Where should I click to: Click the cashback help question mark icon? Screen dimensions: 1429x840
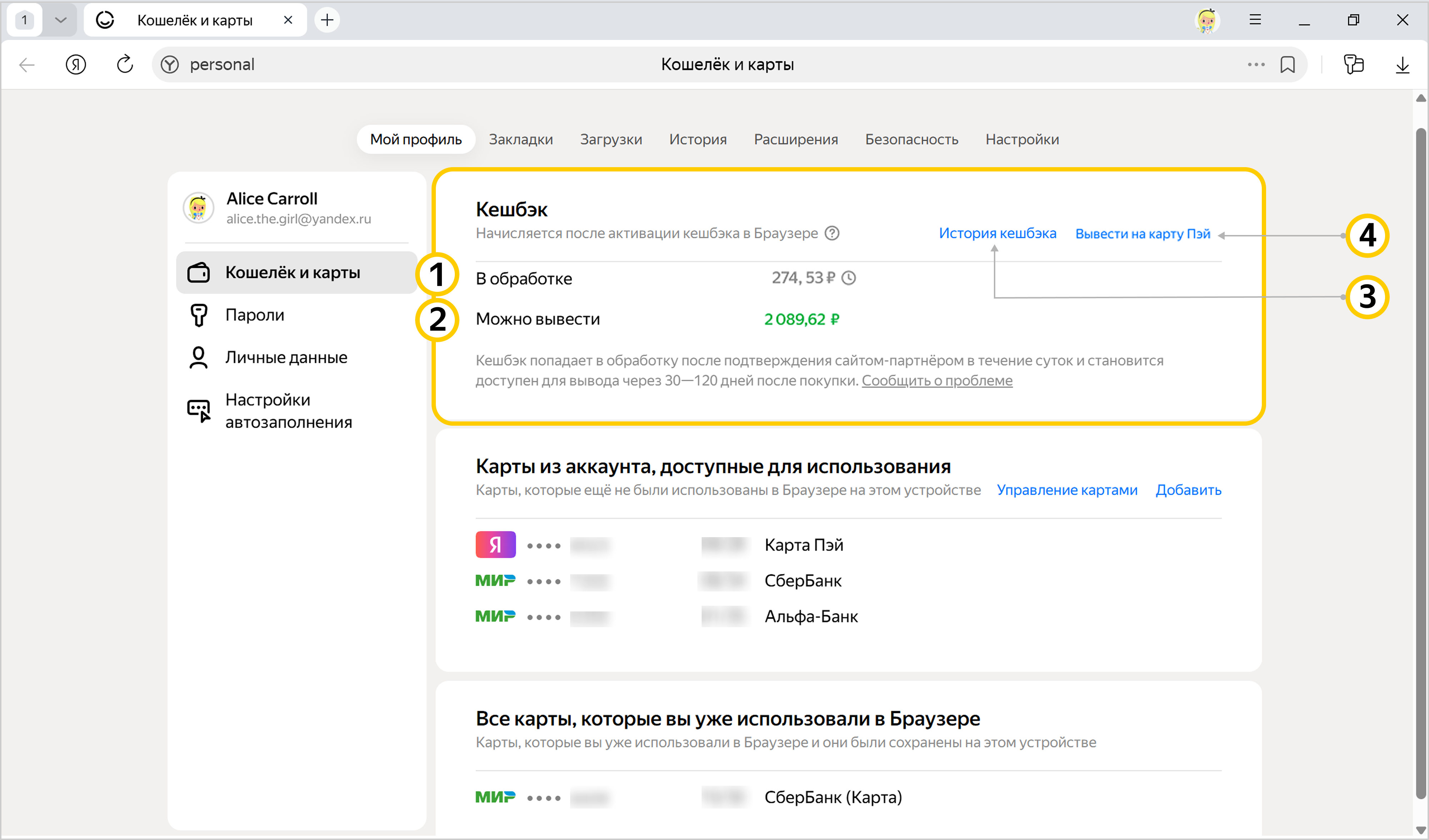click(832, 233)
